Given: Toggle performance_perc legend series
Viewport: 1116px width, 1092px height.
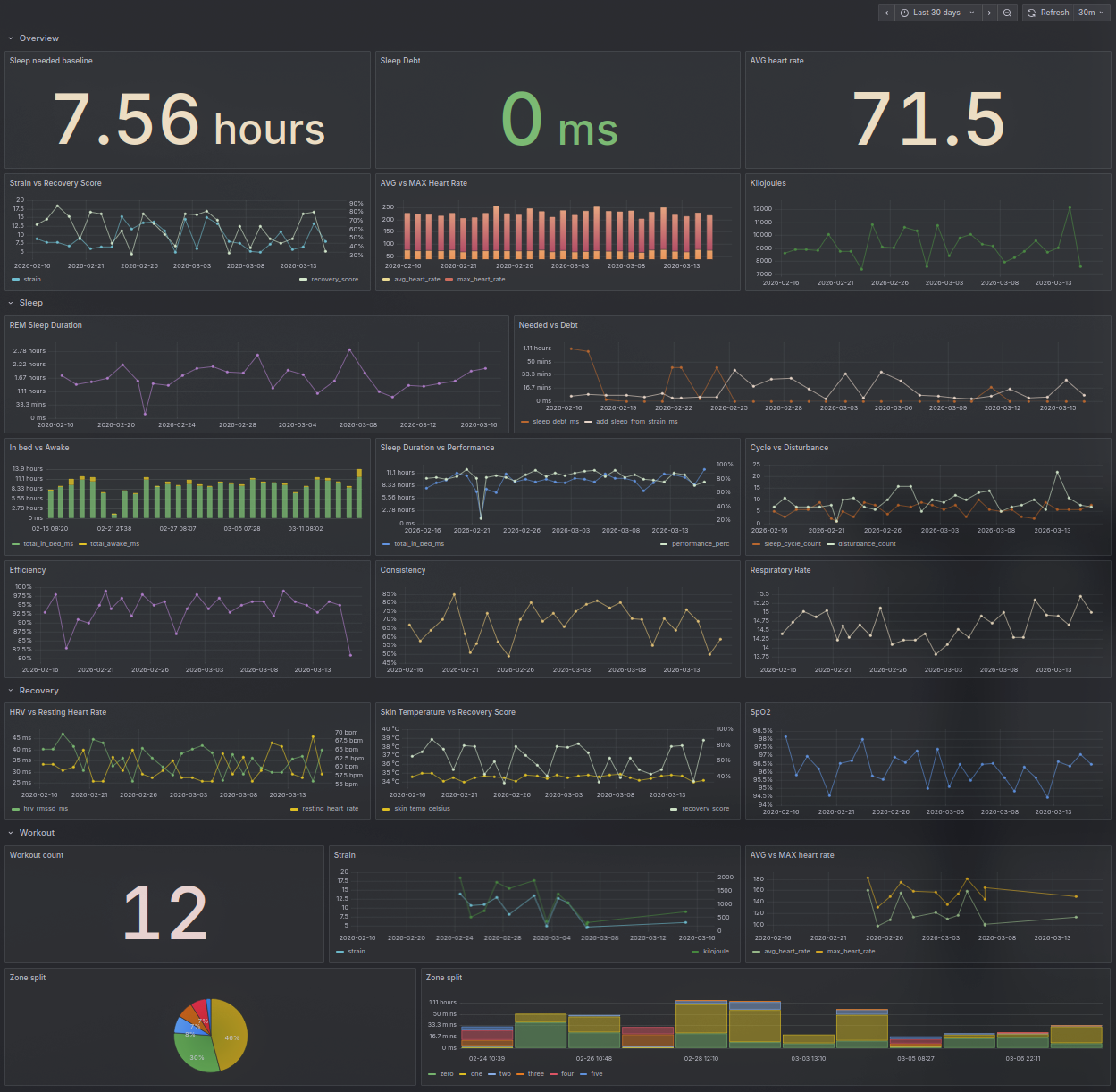Looking at the screenshot, I should pos(695,544).
